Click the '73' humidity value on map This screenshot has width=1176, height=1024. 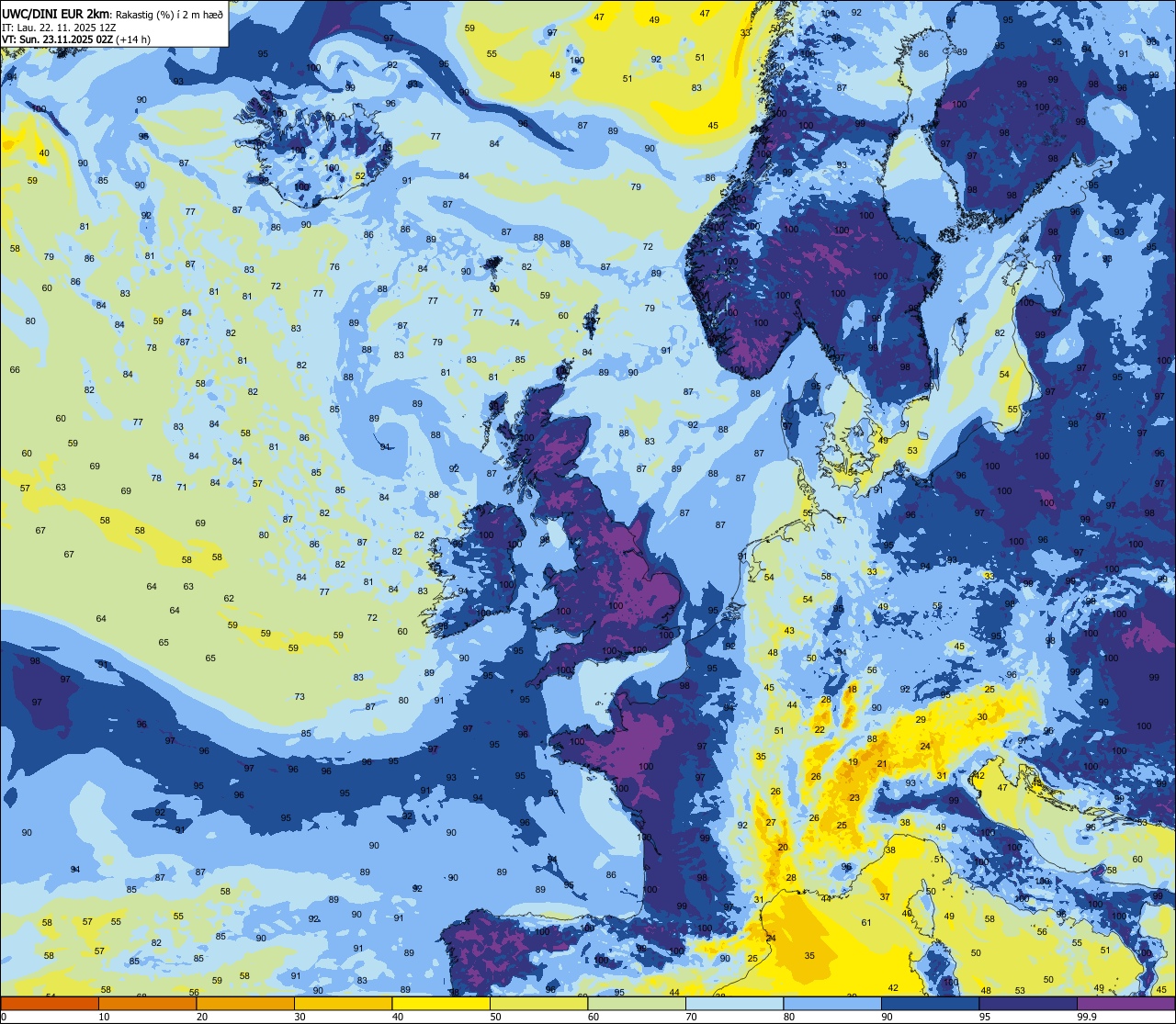click(x=300, y=696)
